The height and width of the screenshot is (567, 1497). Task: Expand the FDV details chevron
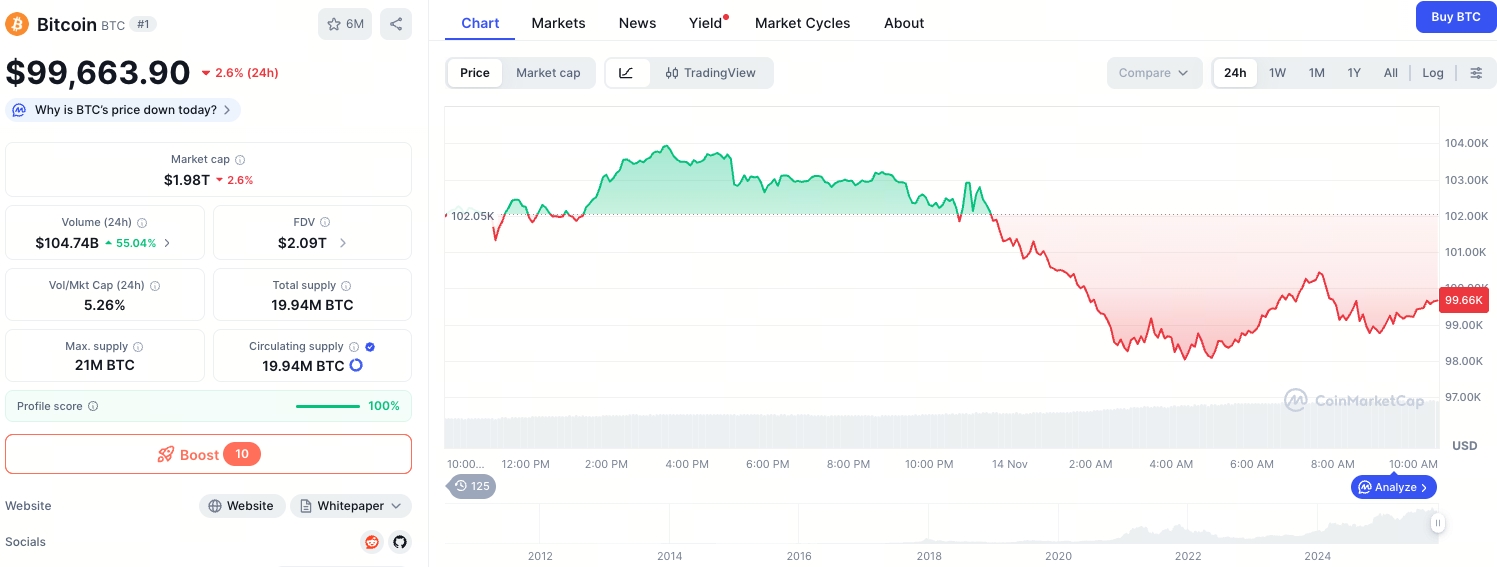click(x=343, y=243)
